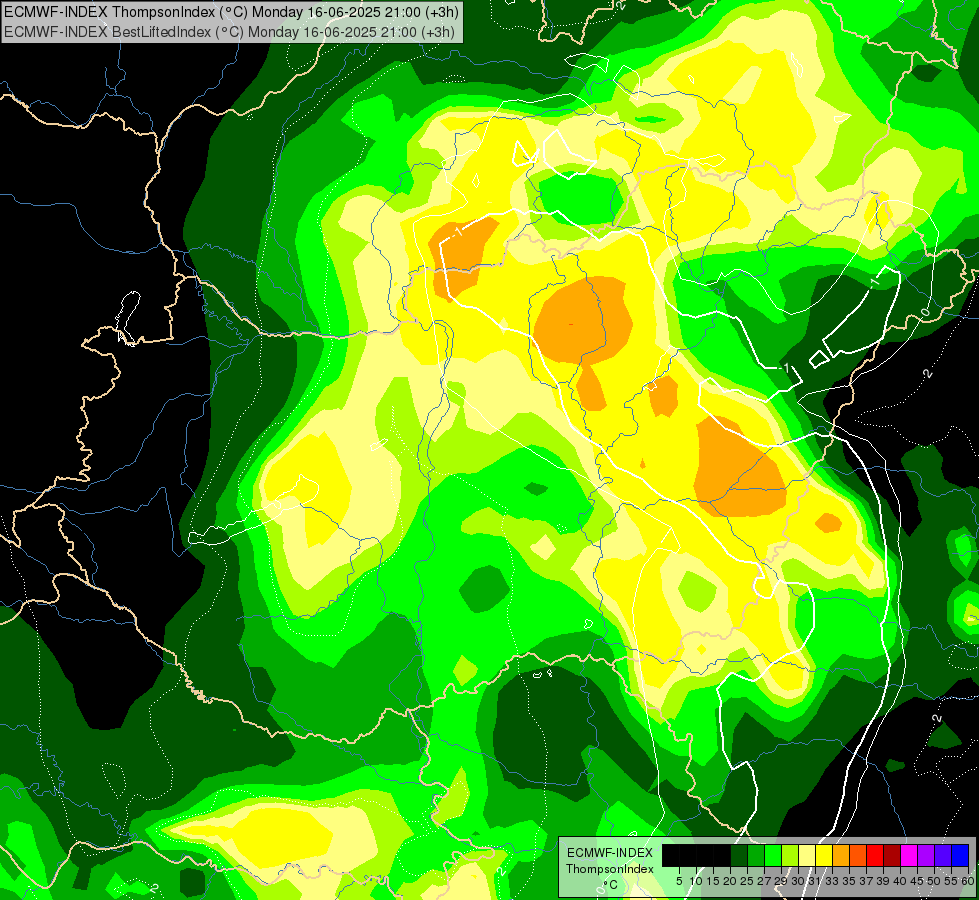Image resolution: width=979 pixels, height=900 pixels.
Task: Pick the yellow-green legend swatch for 29-30
Action: [x=790, y=855]
